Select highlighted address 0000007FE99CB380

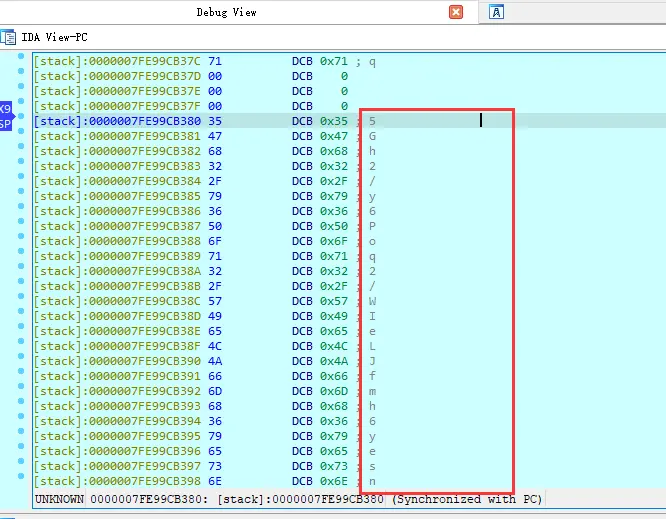coord(117,121)
